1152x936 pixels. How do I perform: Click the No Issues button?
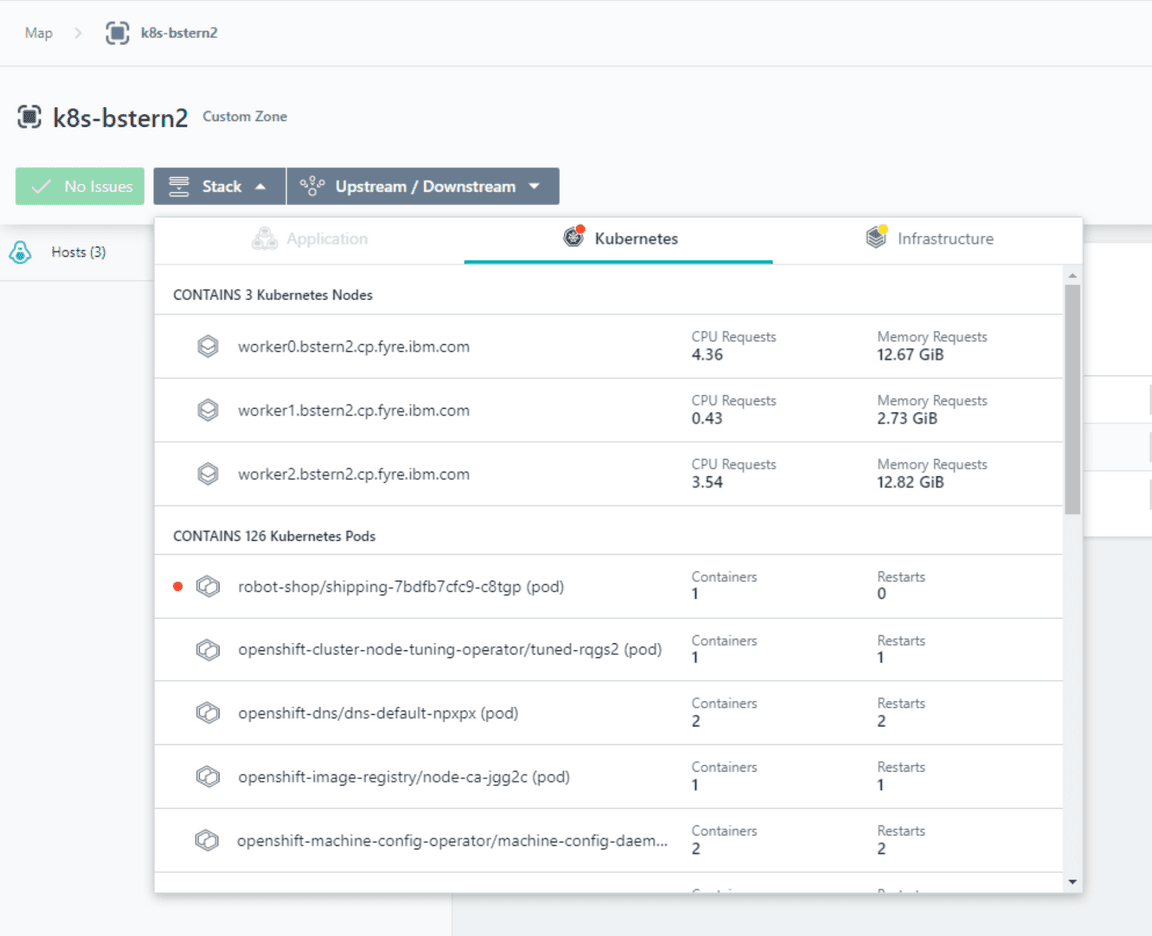(x=80, y=187)
